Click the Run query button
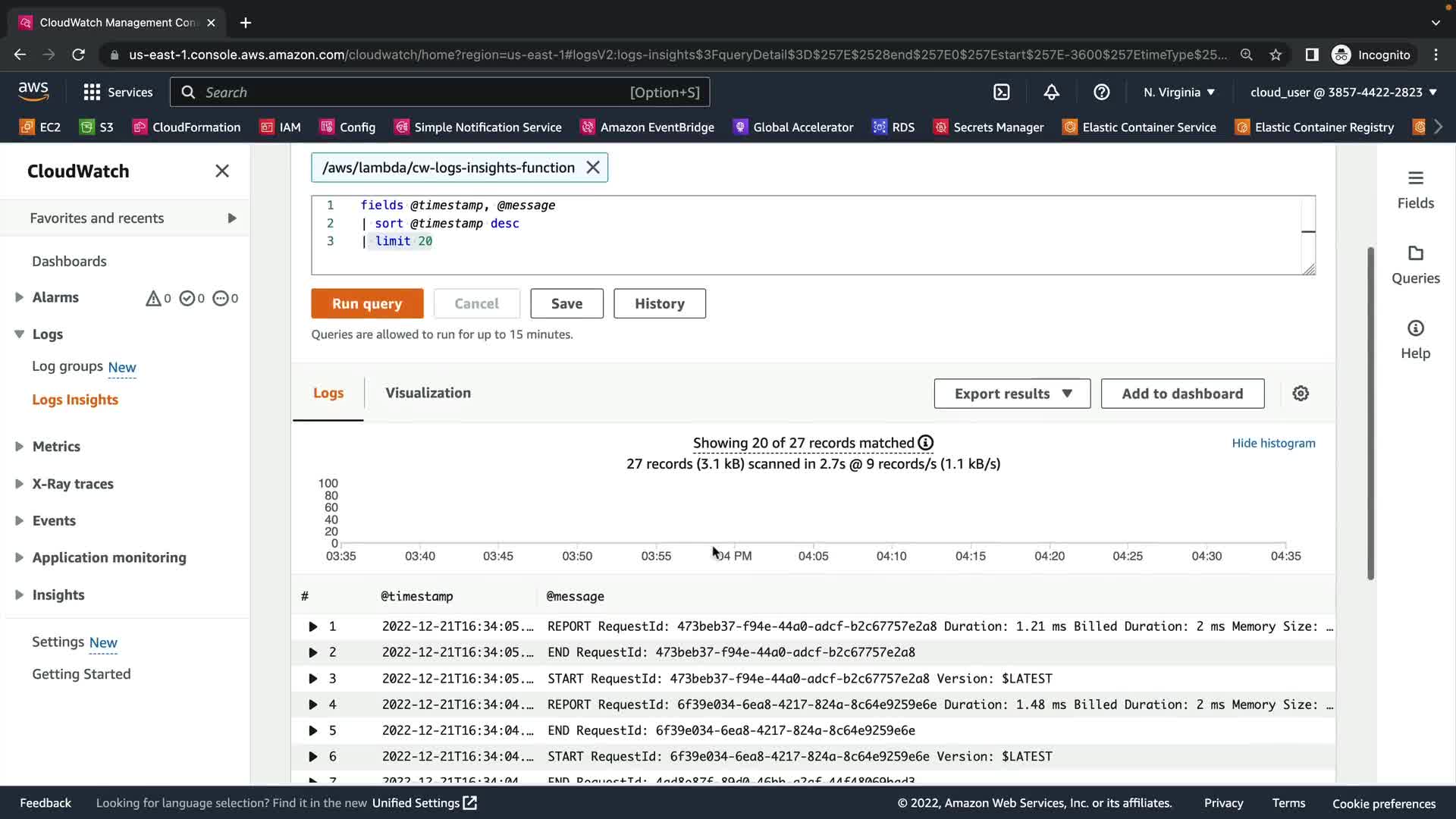The height and width of the screenshot is (819, 1456). click(x=367, y=303)
